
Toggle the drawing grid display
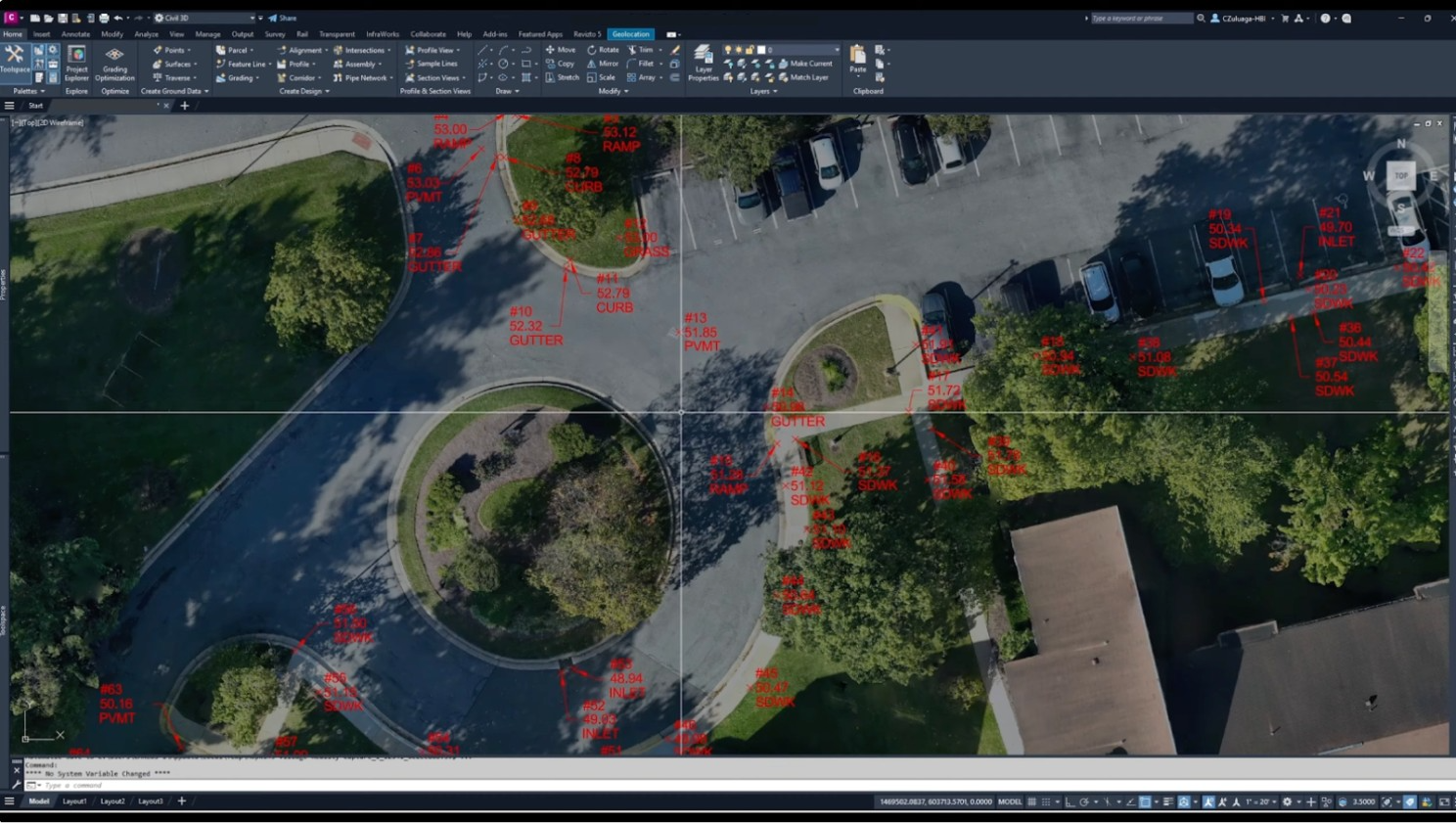tap(1031, 801)
